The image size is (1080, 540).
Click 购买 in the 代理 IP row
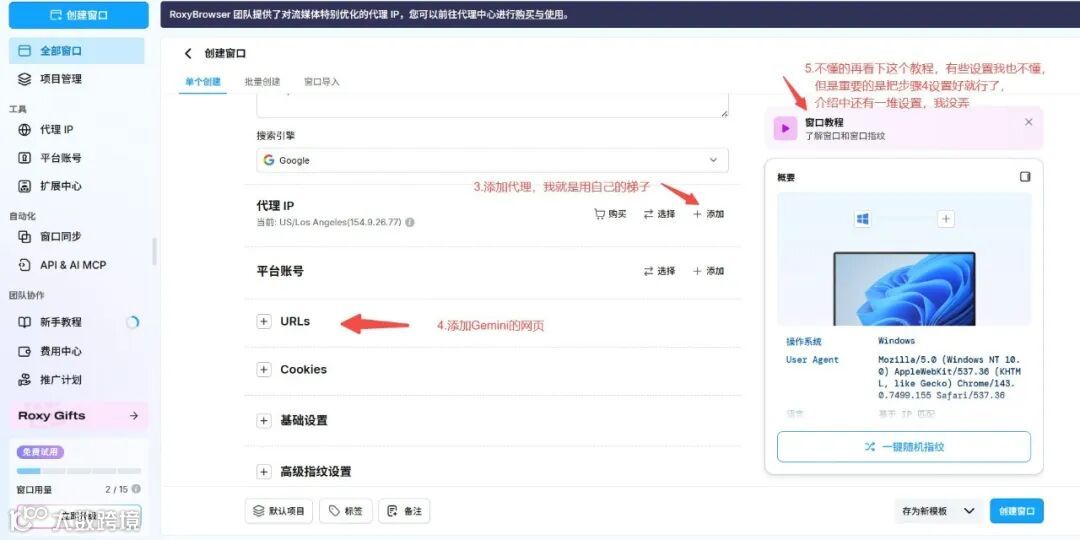click(x=610, y=214)
